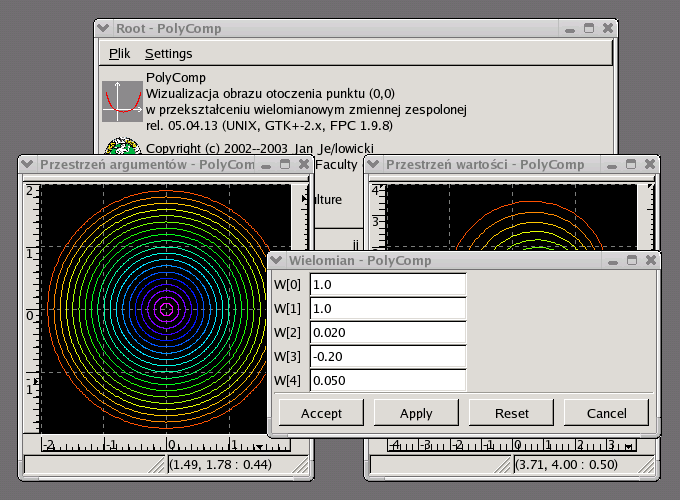Viewport: 680px width, 500px height.
Task: Click the W[0] coefficient field
Action: click(x=388, y=285)
